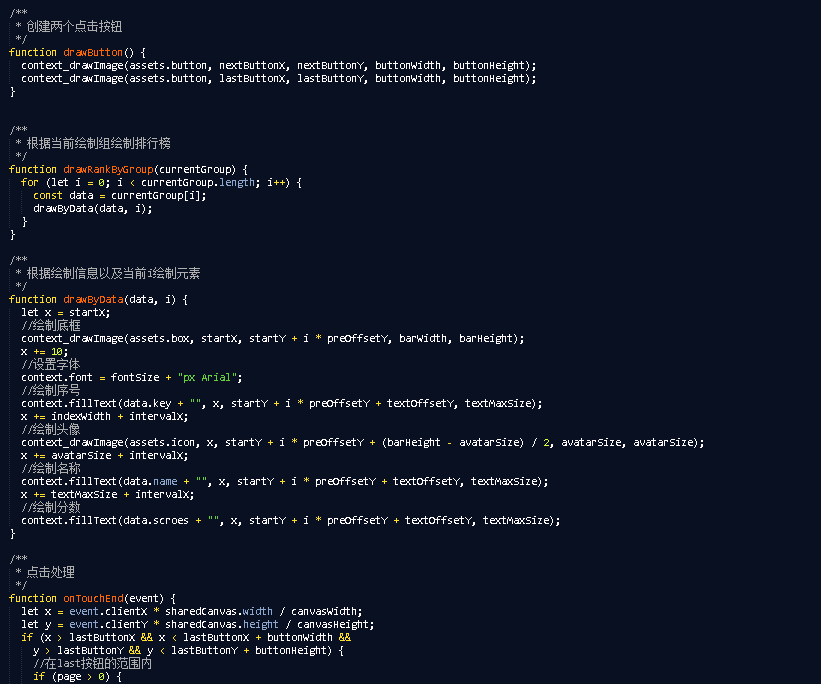Screen dimensions: 821x684
Task: Click buttonHeight in the nextButton drawImage line
Action: click(x=489, y=65)
